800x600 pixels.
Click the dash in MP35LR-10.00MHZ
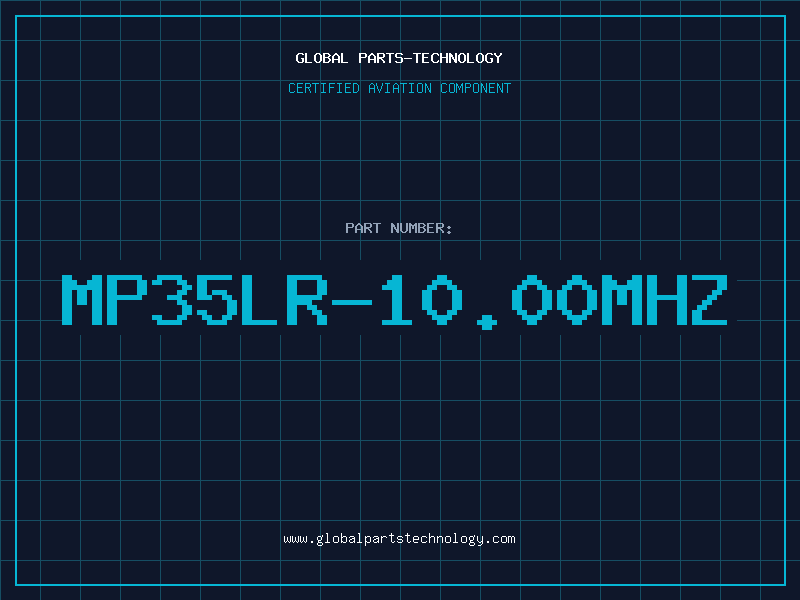352,302
